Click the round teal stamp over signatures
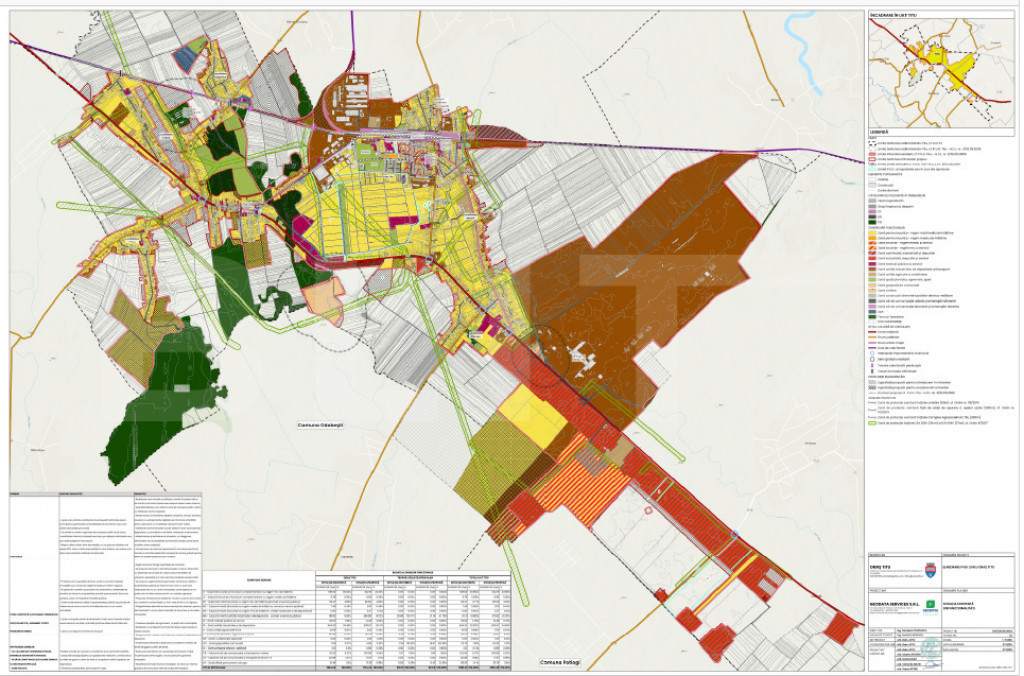The image size is (1024, 676). coord(934,648)
